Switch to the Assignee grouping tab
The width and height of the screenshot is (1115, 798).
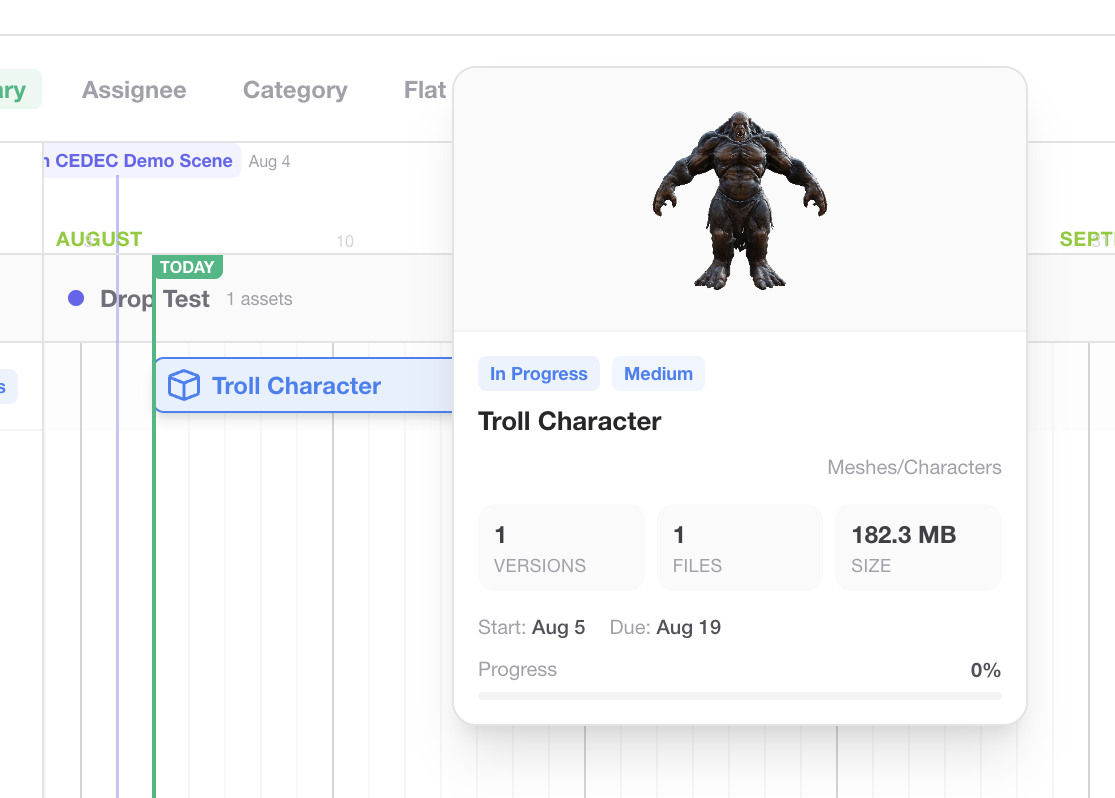pyautogui.click(x=134, y=90)
